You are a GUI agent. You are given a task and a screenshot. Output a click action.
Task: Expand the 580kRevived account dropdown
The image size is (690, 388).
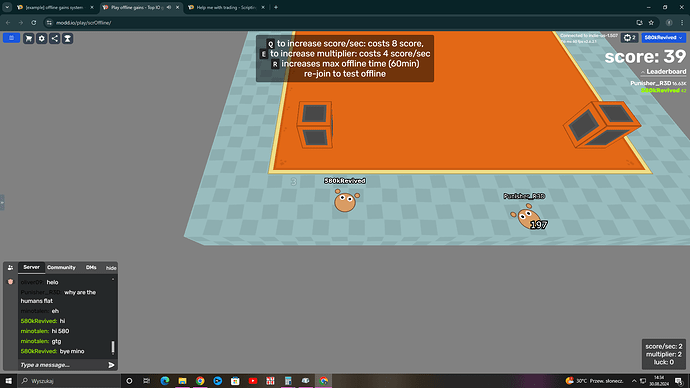pos(663,38)
